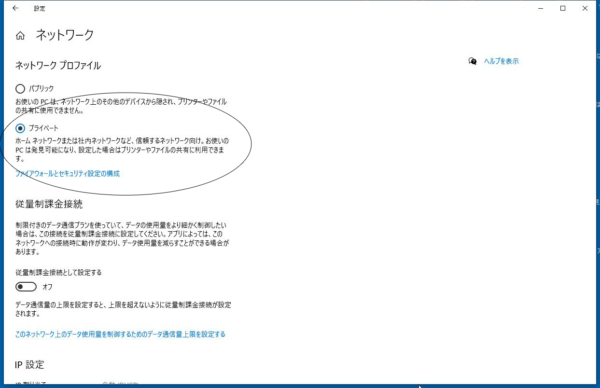Click the 従量制課金接続 section heading

pyautogui.click(x=49, y=204)
